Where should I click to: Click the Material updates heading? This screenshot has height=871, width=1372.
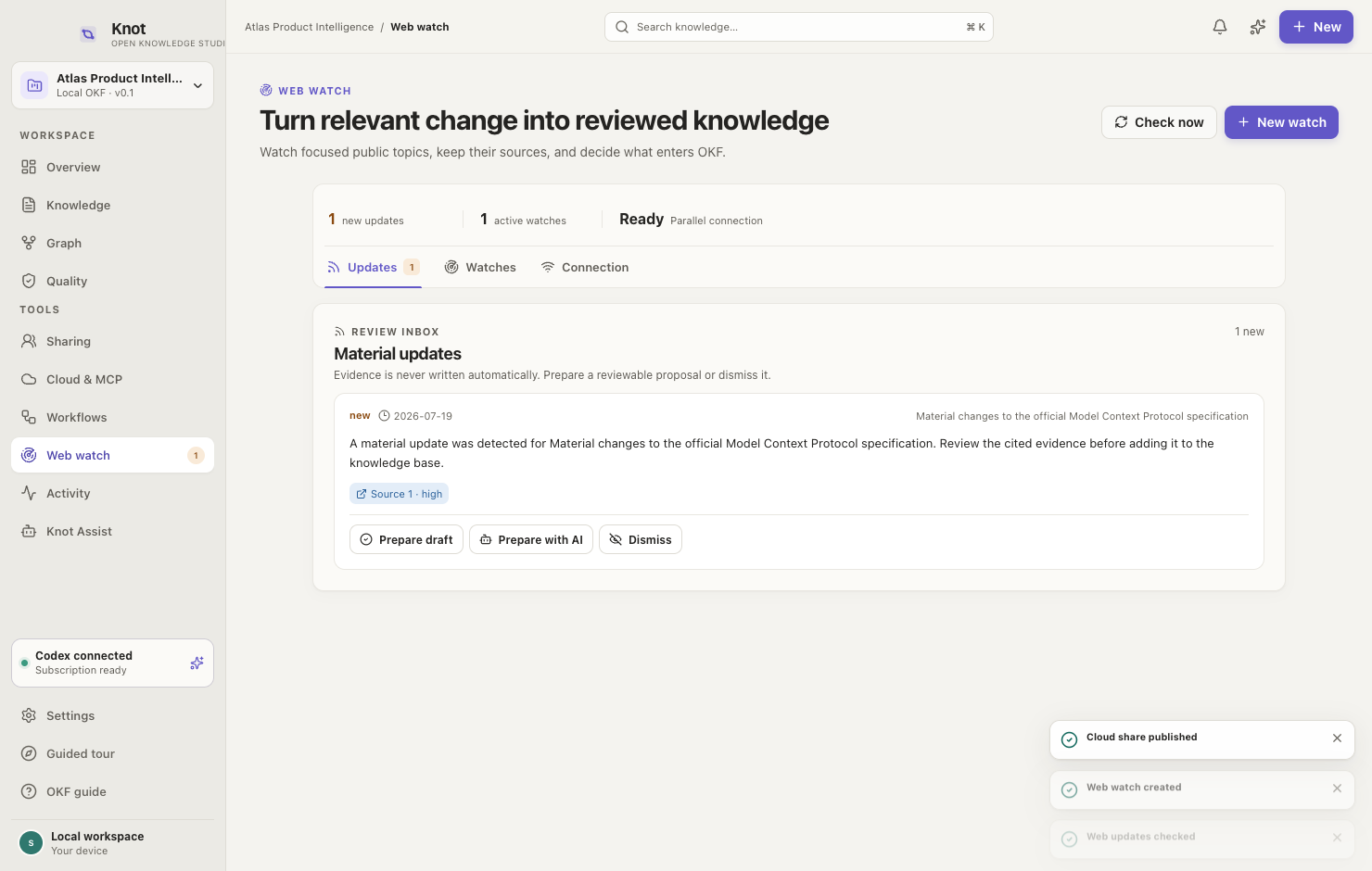click(398, 354)
